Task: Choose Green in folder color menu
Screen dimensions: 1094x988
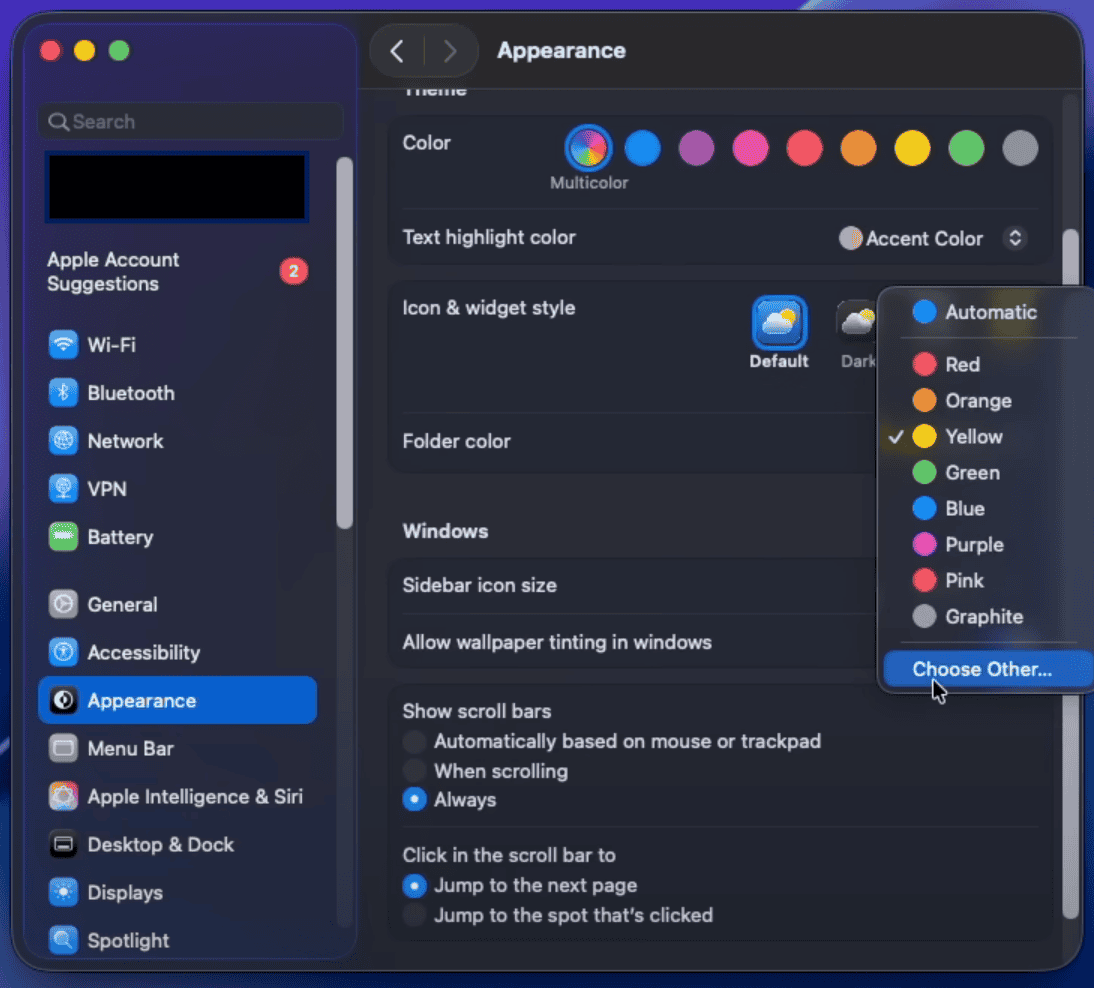Action: click(x=987, y=472)
